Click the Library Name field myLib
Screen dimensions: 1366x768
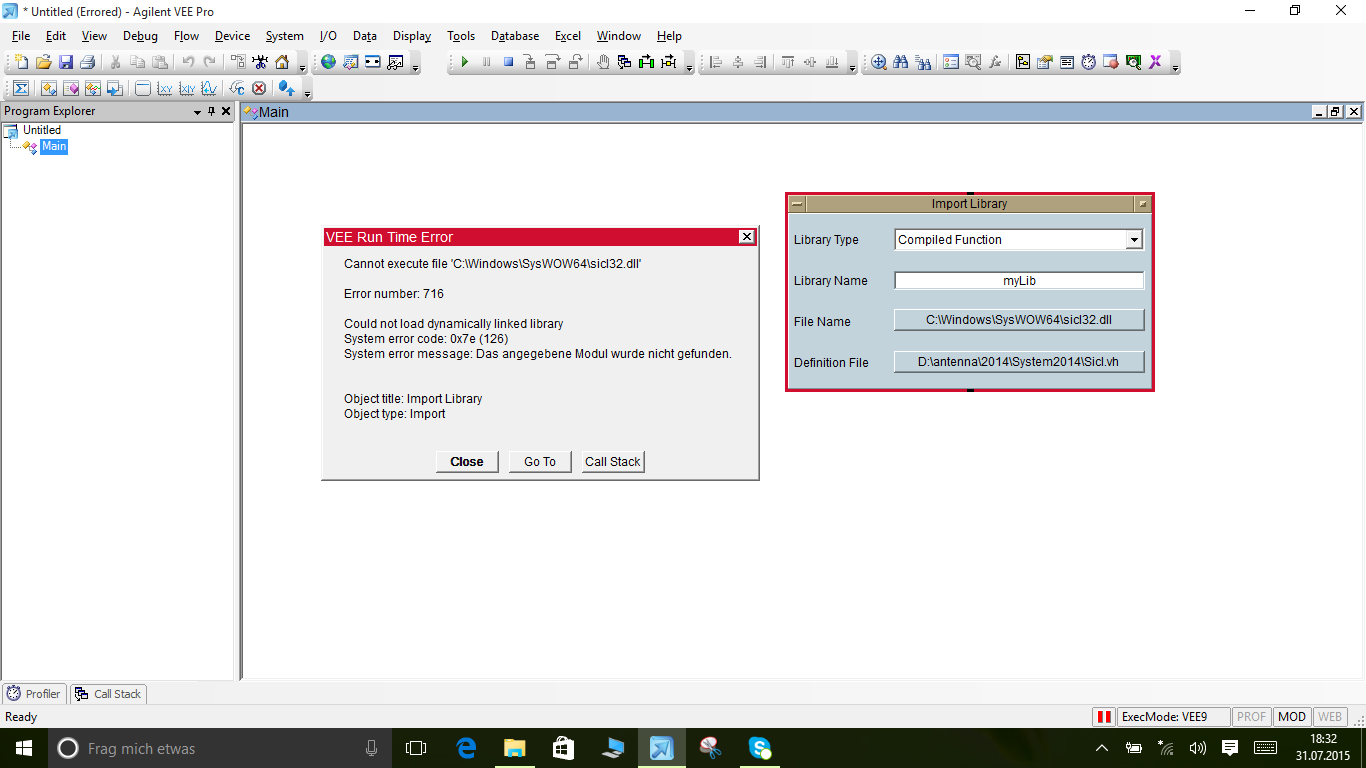click(1018, 281)
